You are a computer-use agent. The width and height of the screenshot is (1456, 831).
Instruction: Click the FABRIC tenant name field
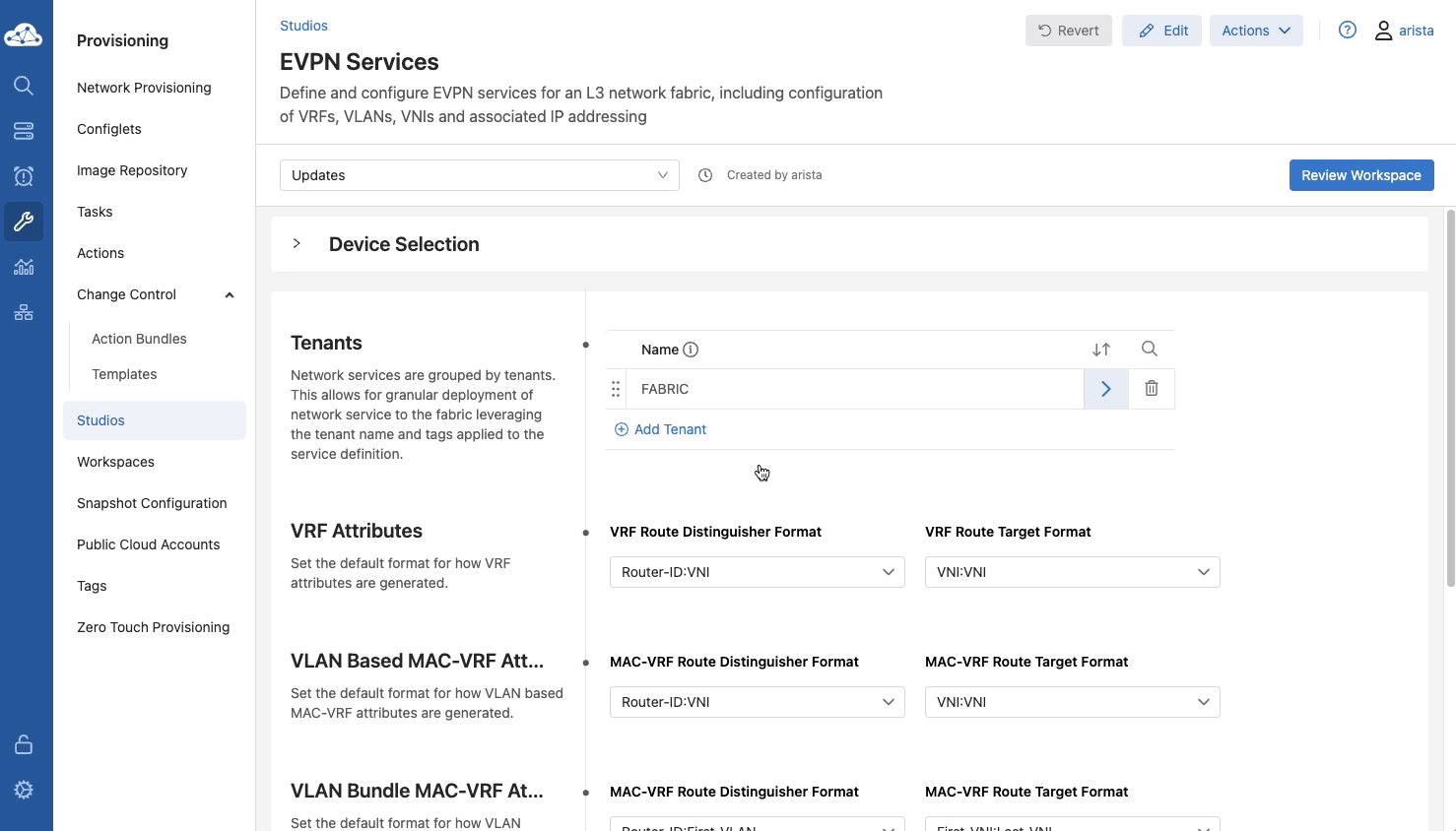pos(853,389)
